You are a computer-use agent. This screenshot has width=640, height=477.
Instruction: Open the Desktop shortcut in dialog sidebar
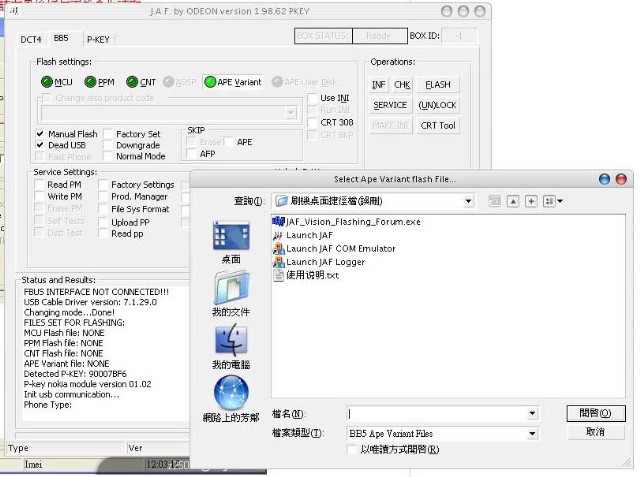click(x=231, y=242)
